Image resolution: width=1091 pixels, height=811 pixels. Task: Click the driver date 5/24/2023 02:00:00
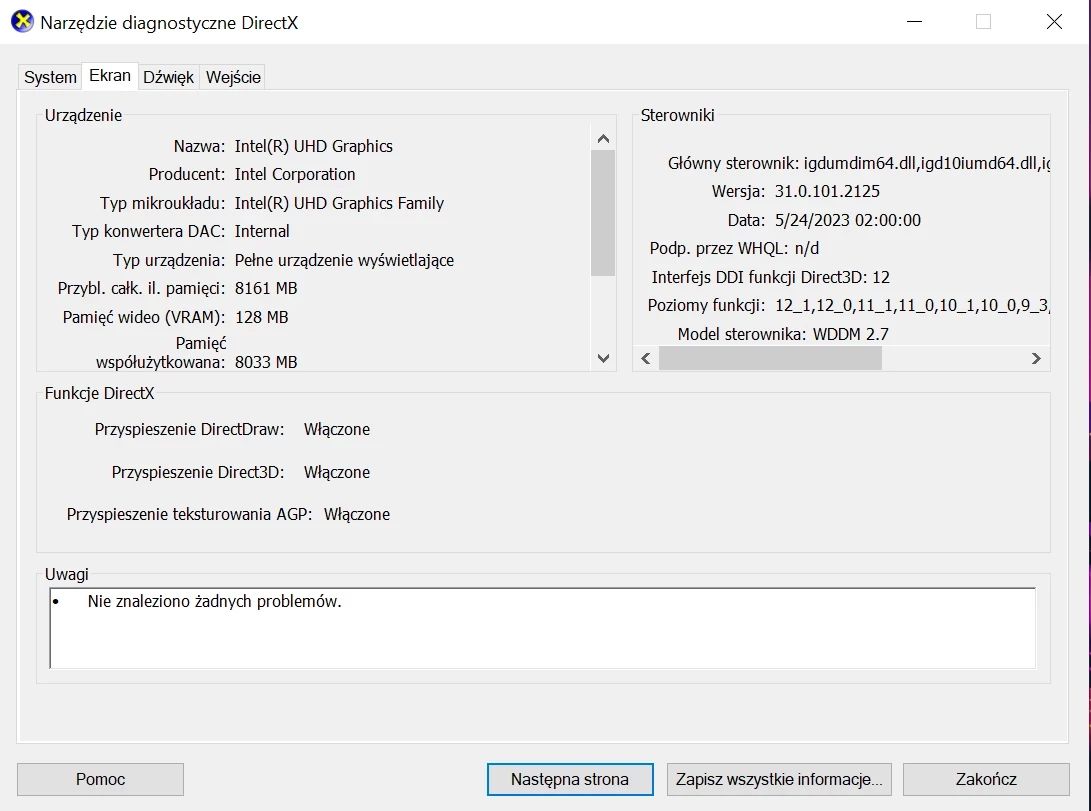[x=847, y=220]
